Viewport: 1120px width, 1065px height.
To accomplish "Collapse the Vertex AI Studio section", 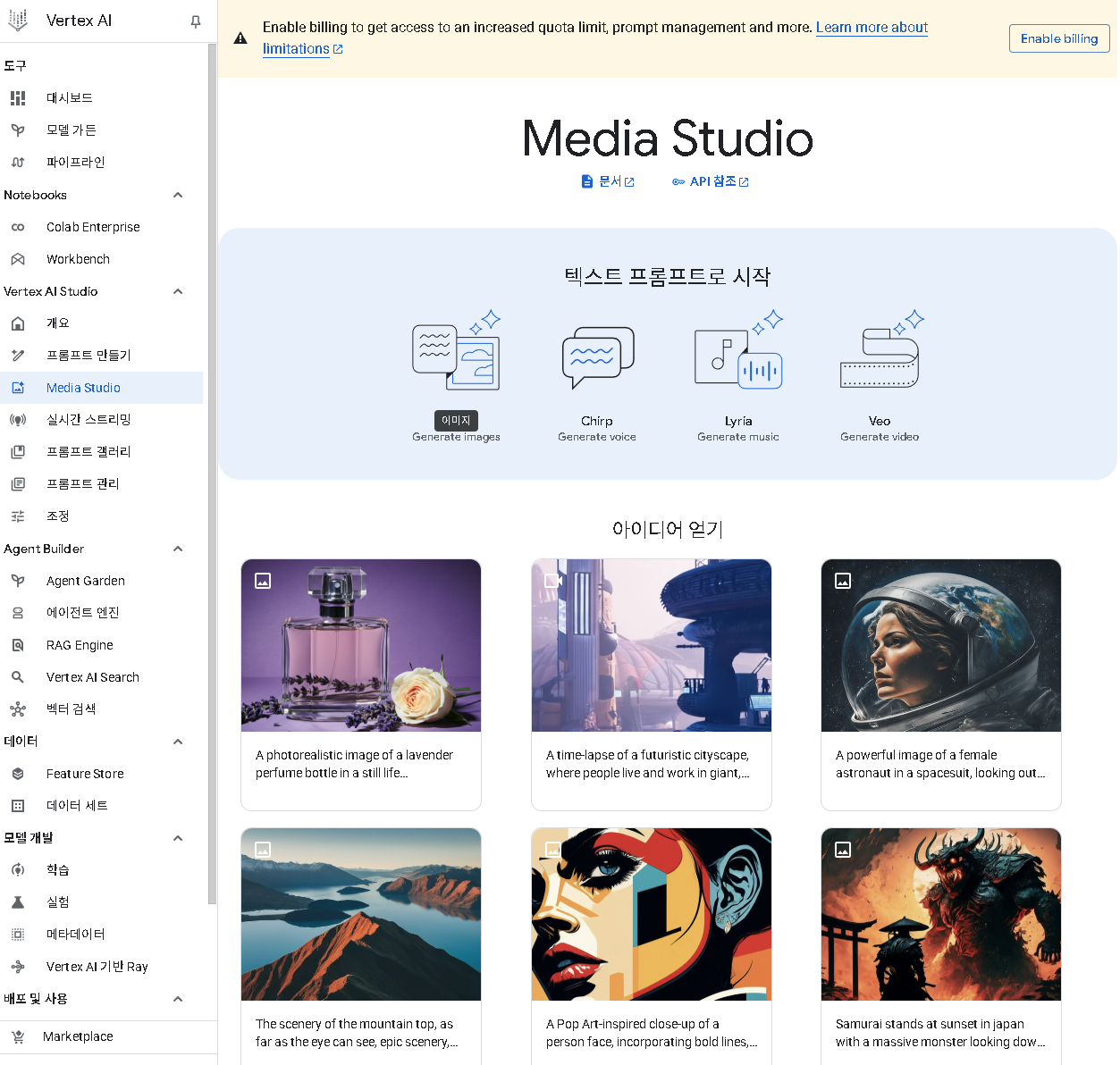I will (178, 291).
